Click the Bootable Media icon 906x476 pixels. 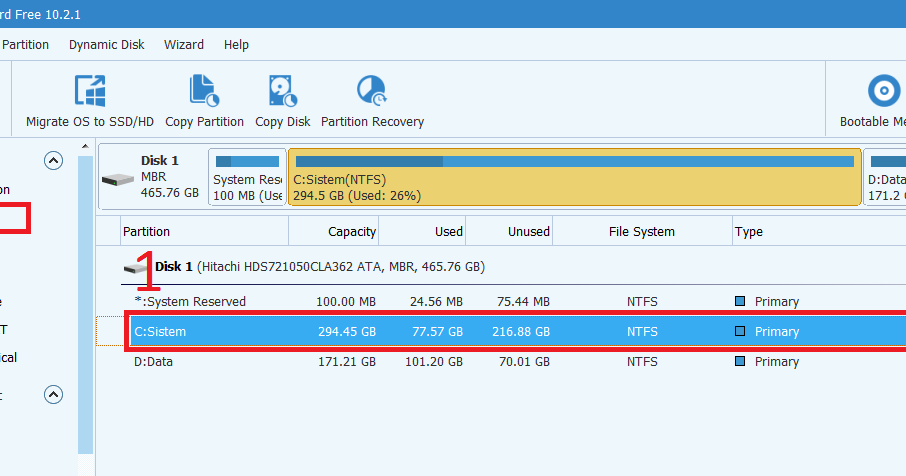pos(884,91)
